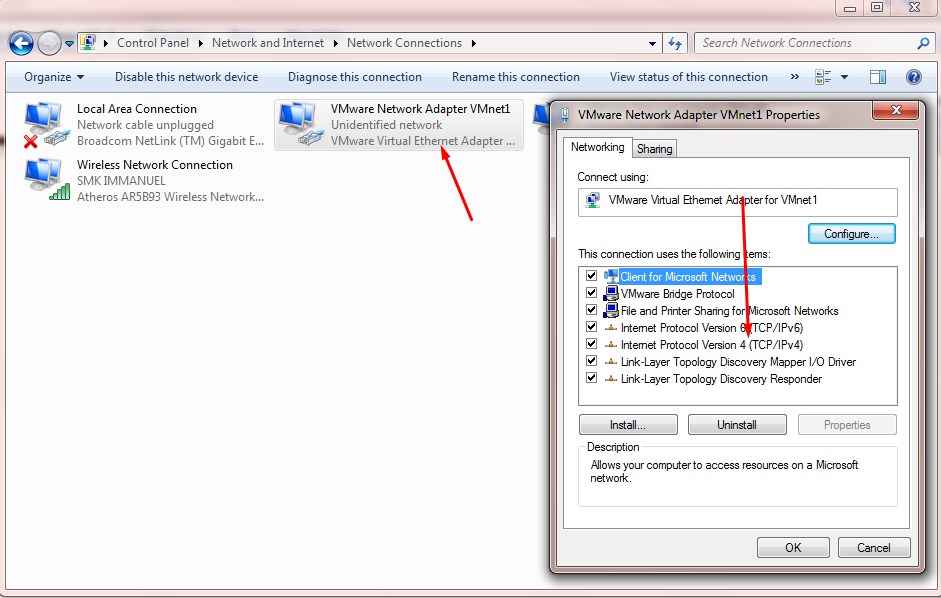Select Internet Protocol Version 6 (TCP/IPv6)
This screenshot has width=941, height=598.
pos(712,328)
